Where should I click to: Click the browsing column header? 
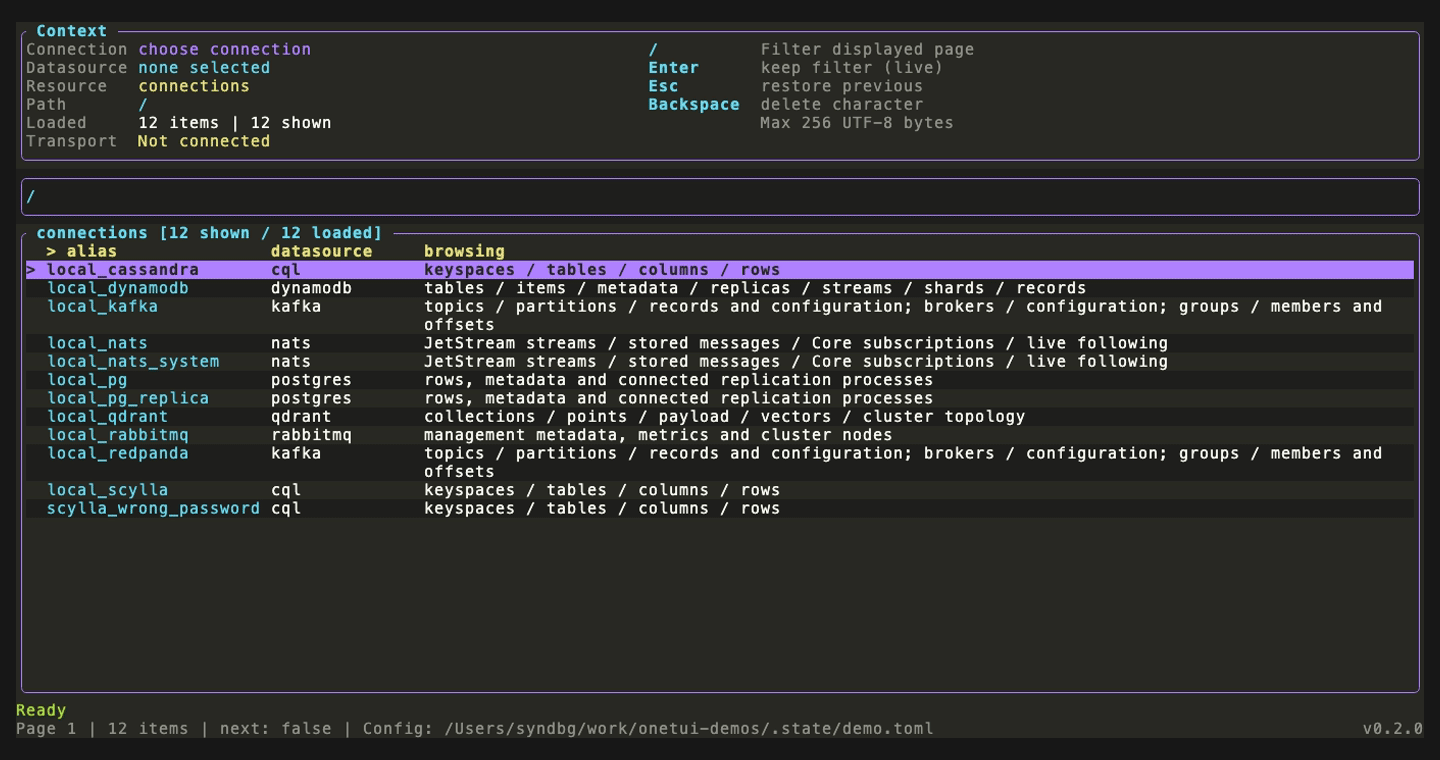pyautogui.click(x=464, y=251)
